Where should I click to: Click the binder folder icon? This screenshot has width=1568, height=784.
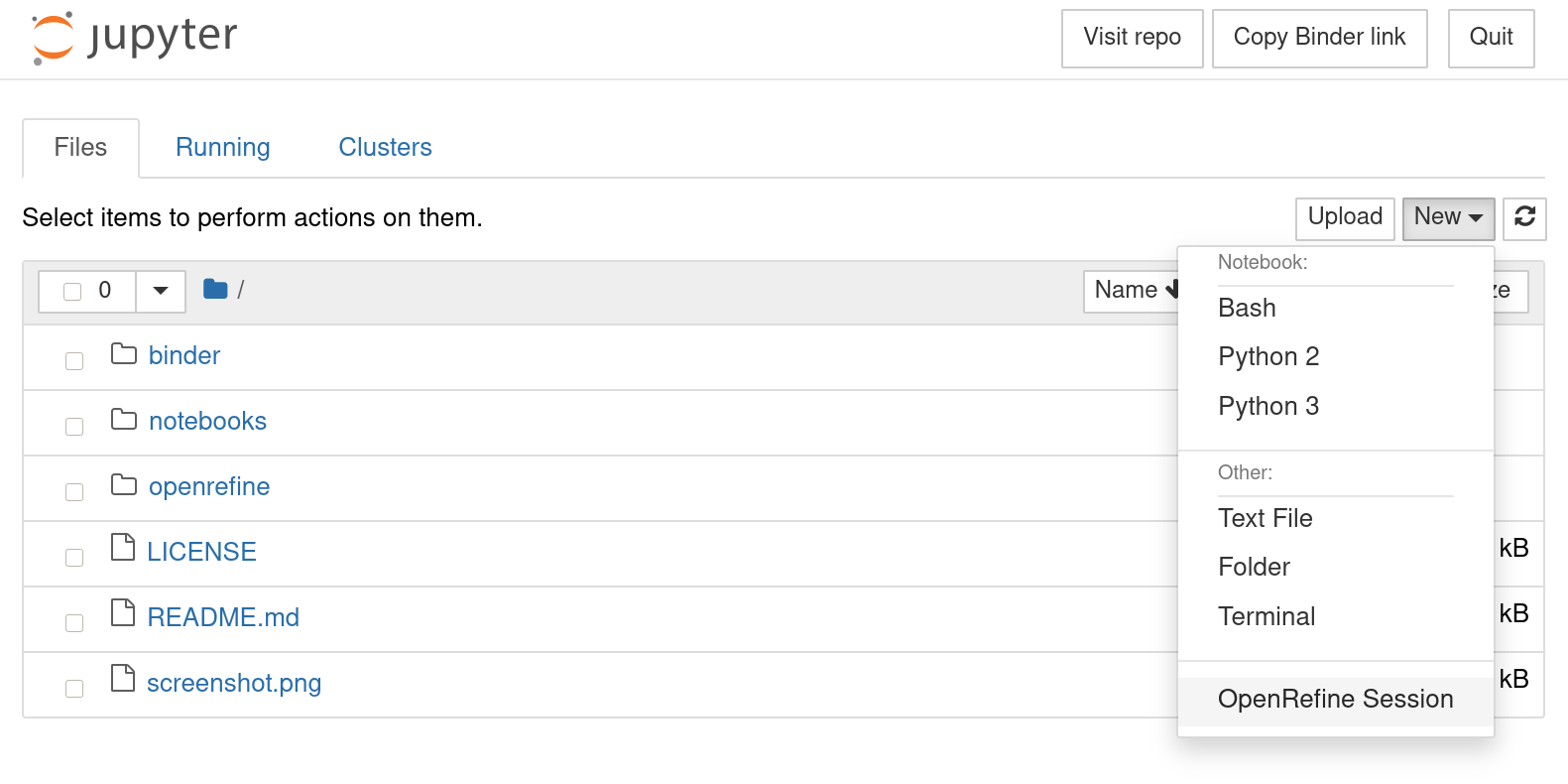coord(124,354)
